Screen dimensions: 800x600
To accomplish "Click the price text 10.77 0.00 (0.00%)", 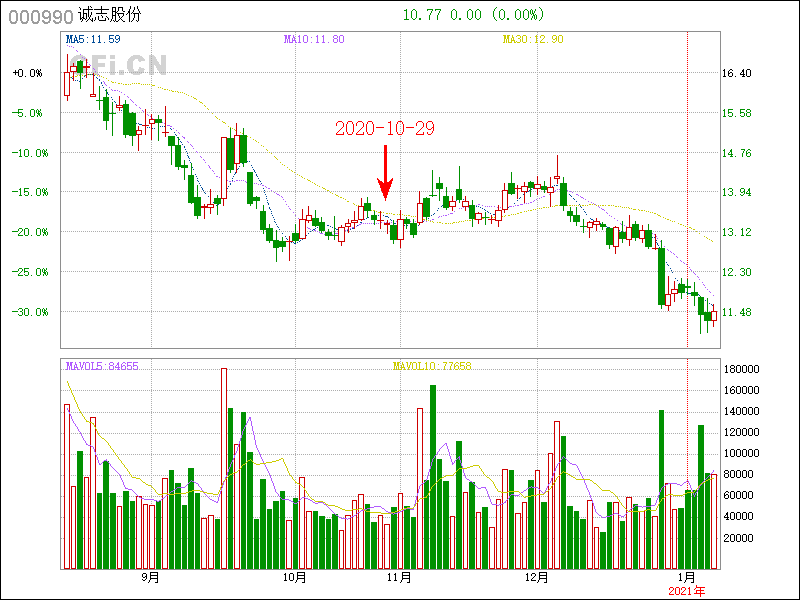I will tap(473, 15).
